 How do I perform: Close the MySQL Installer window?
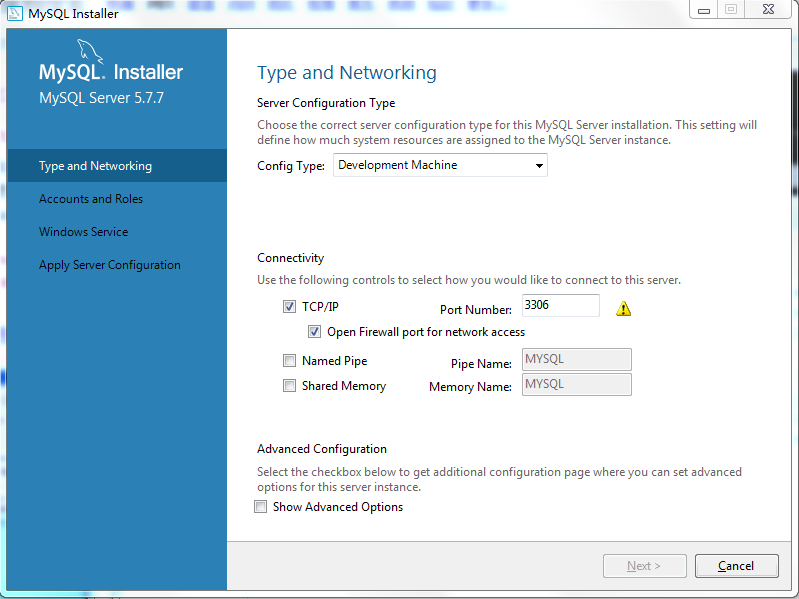click(x=768, y=10)
